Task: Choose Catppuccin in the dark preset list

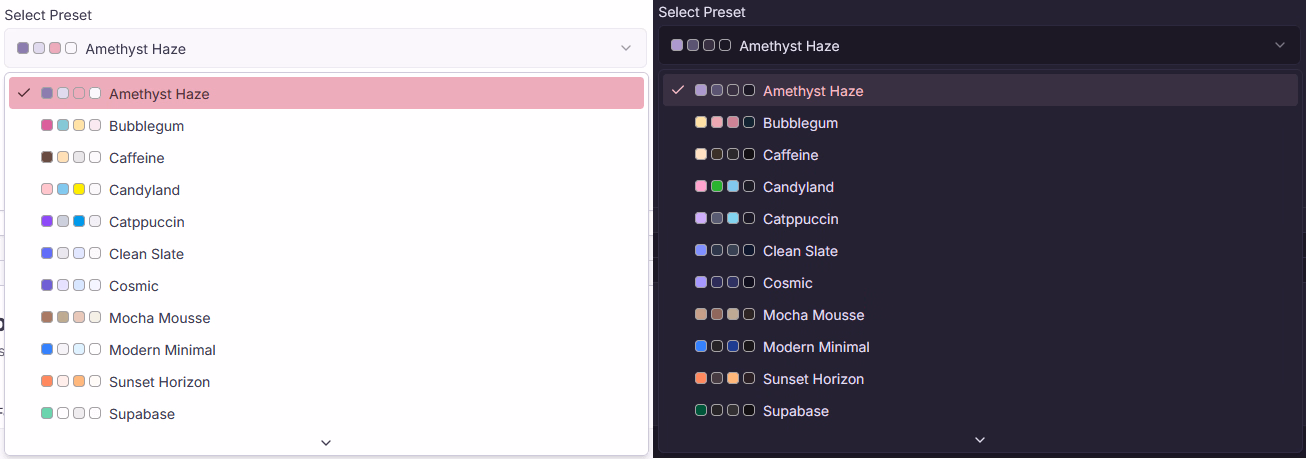Action: click(980, 219)
